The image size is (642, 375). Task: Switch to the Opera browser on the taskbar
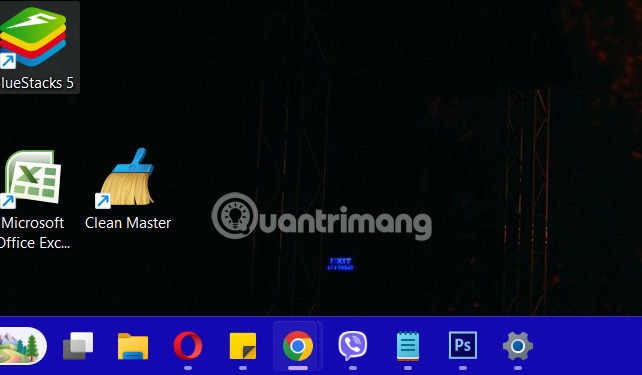[188, 346]
